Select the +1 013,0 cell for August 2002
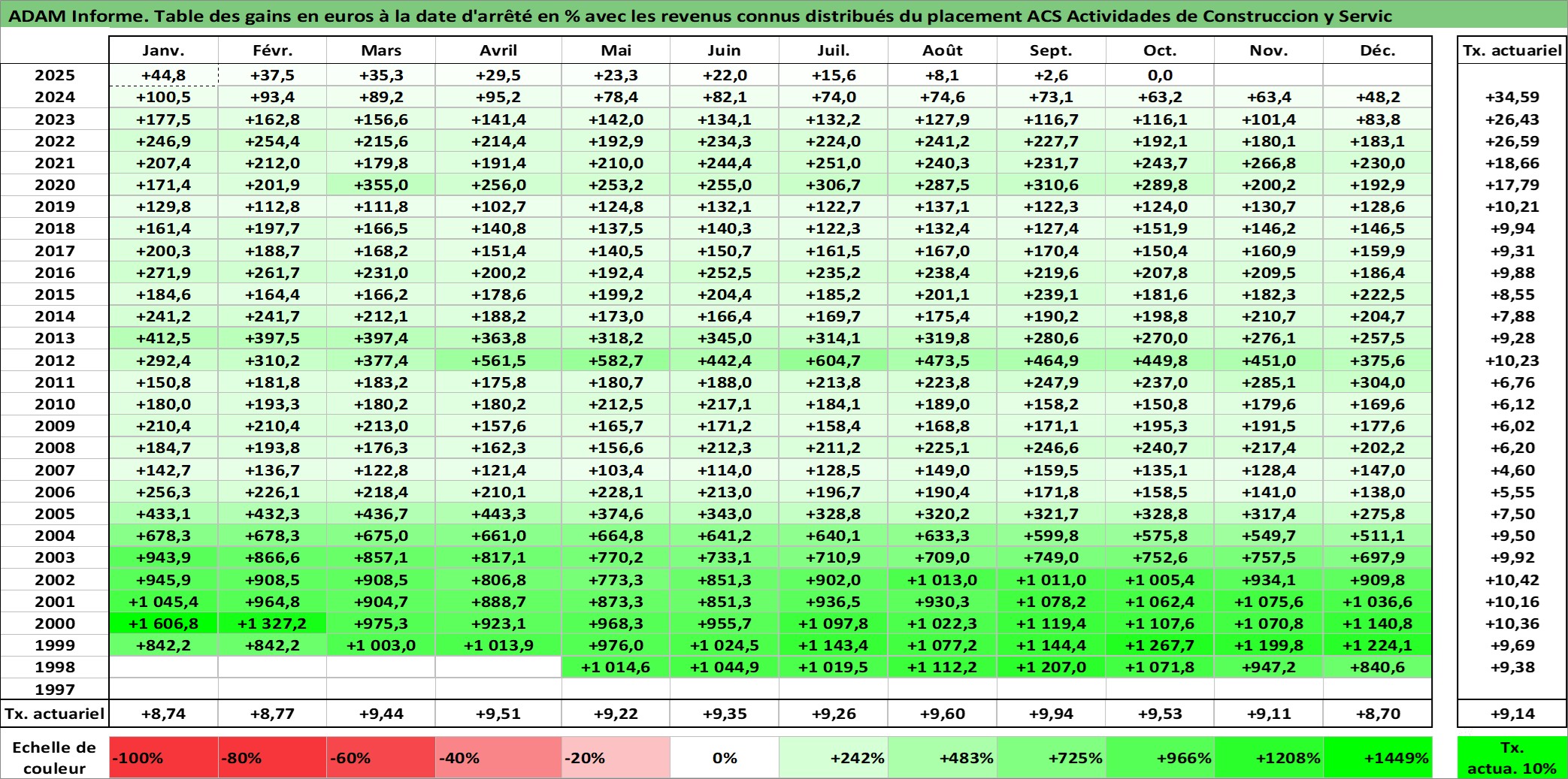The height and width of the screenshot is (779, 1568). [x=943, y=580]
